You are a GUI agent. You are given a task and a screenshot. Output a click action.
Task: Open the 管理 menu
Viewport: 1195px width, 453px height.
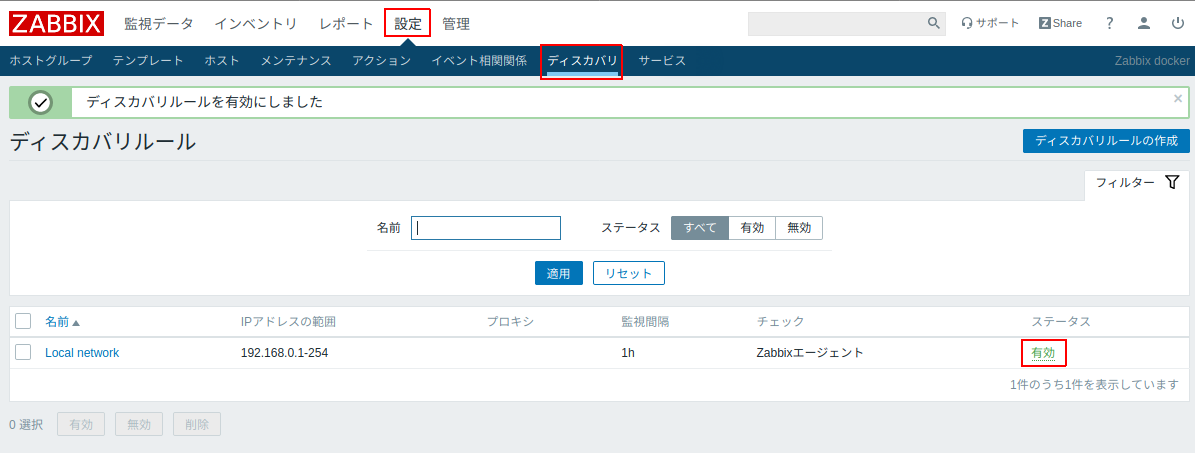pyautogui.click(x=456, y=24)
